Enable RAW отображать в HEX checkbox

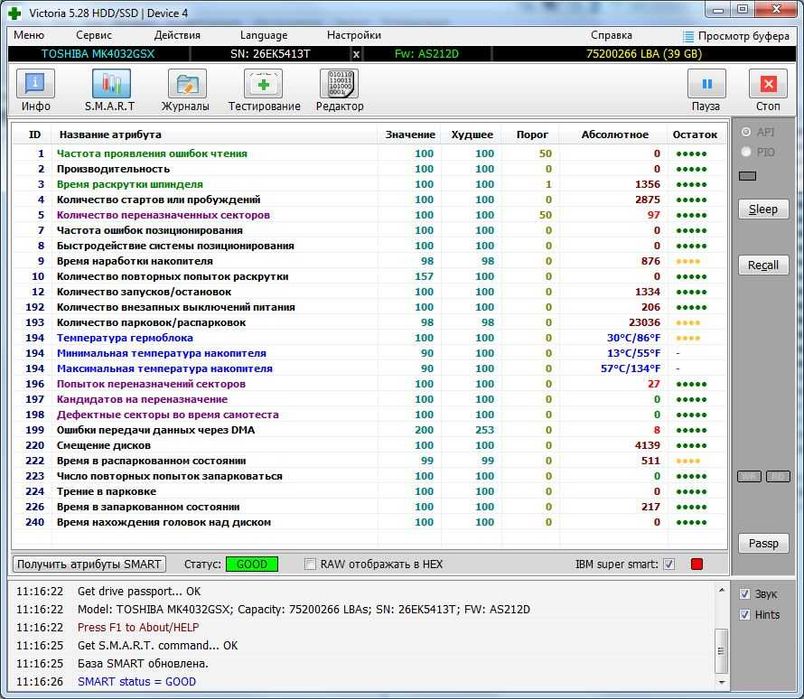coord(310,564)
